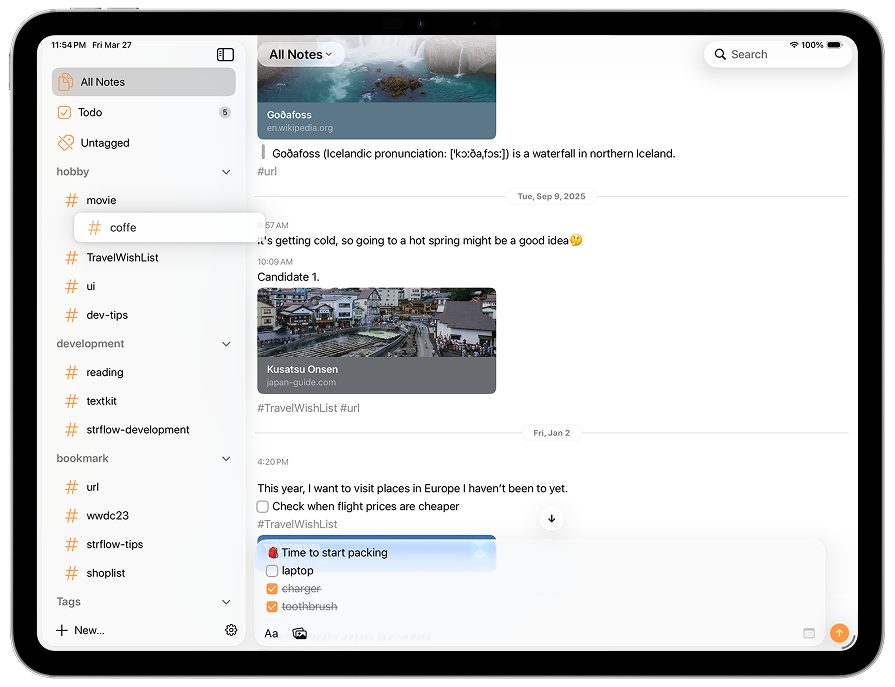Collapse the hobby tag group
The image size is (895, 687).
pos(226,172)
